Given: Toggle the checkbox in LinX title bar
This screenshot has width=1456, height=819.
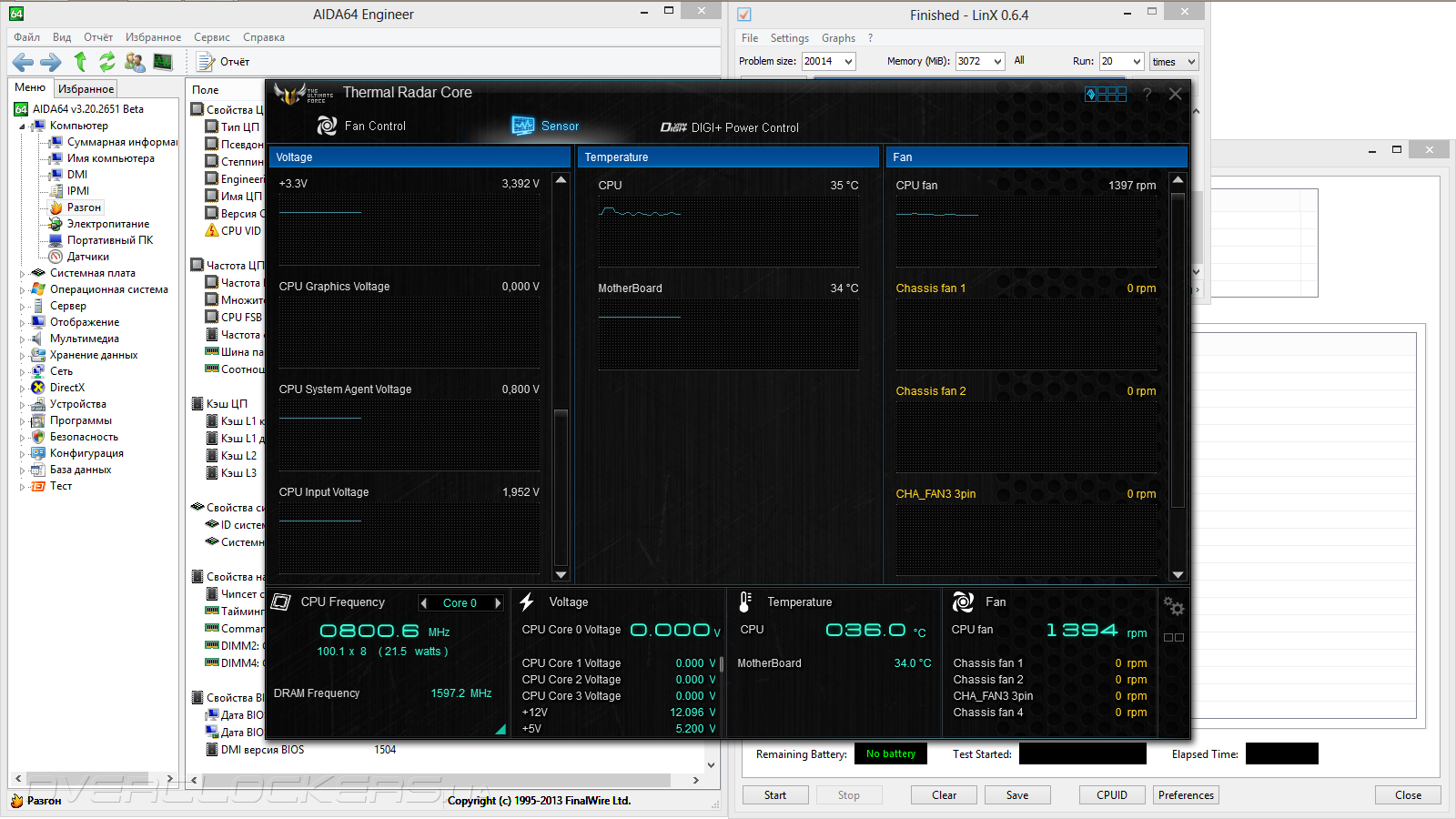Looking at the screenshot, I should click(744, 15).
